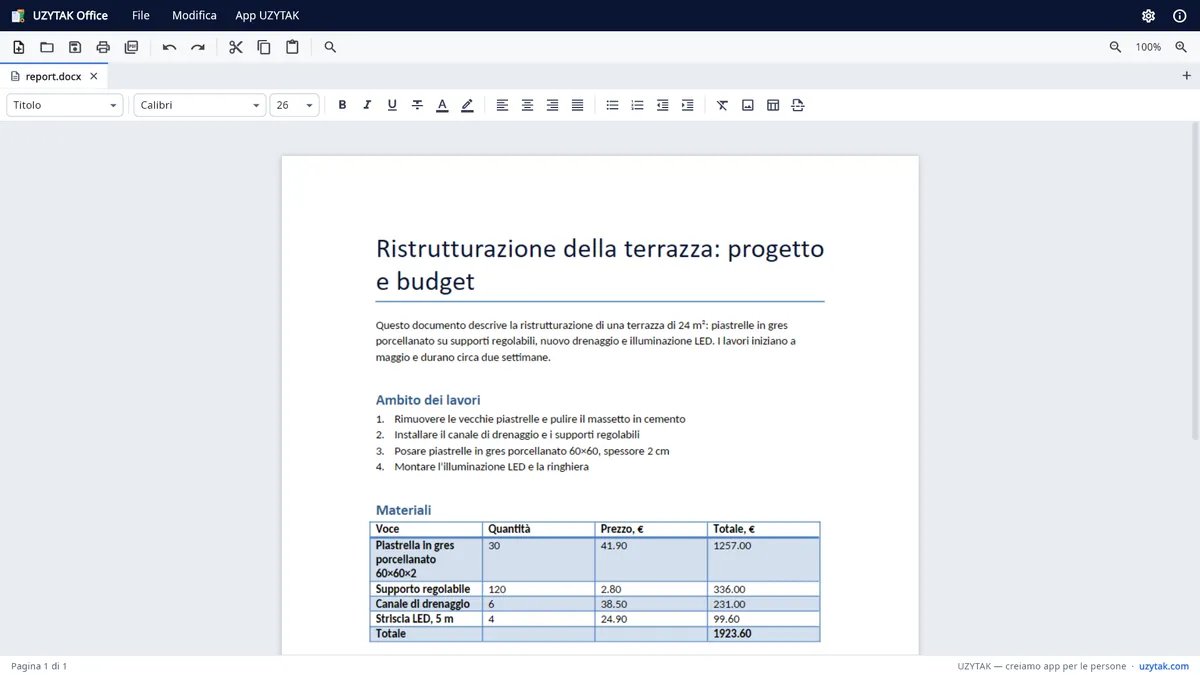
Task: Open the info about icon
Action: 1179,16
